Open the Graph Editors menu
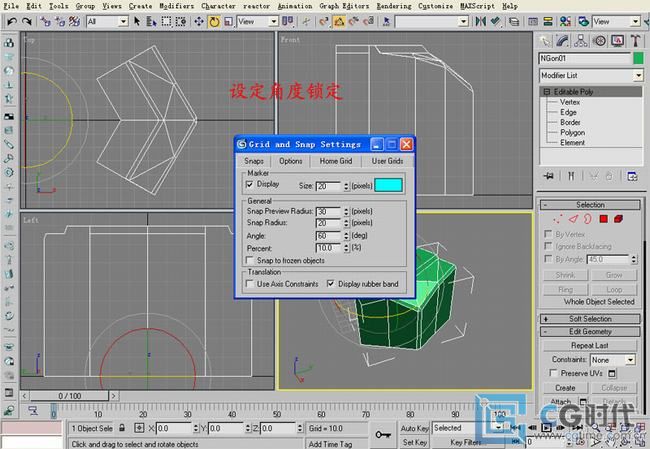Screen dimensions: 650x449 [x=344, y=6]
